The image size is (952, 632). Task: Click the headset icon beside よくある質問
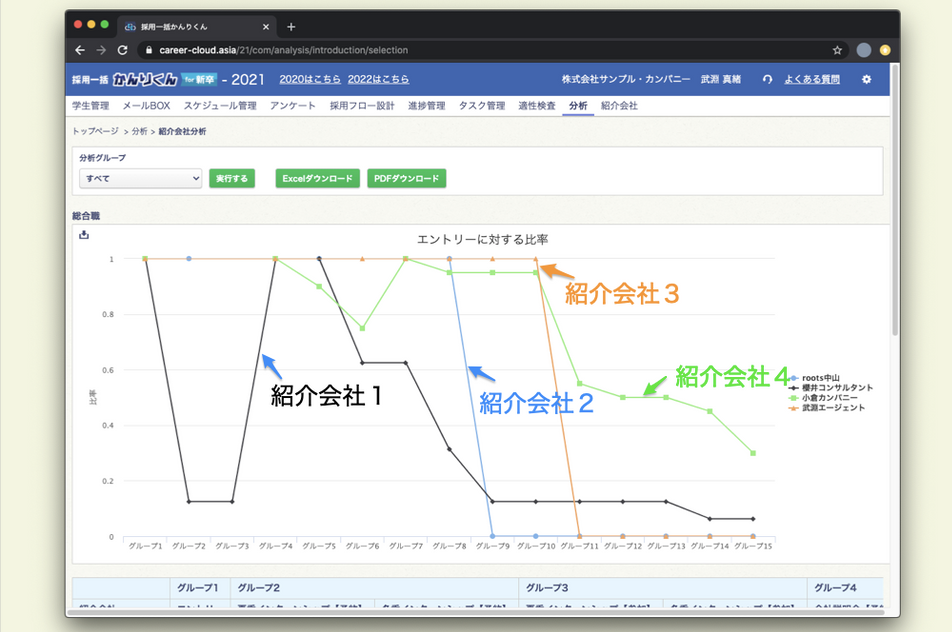pos(767,79)
